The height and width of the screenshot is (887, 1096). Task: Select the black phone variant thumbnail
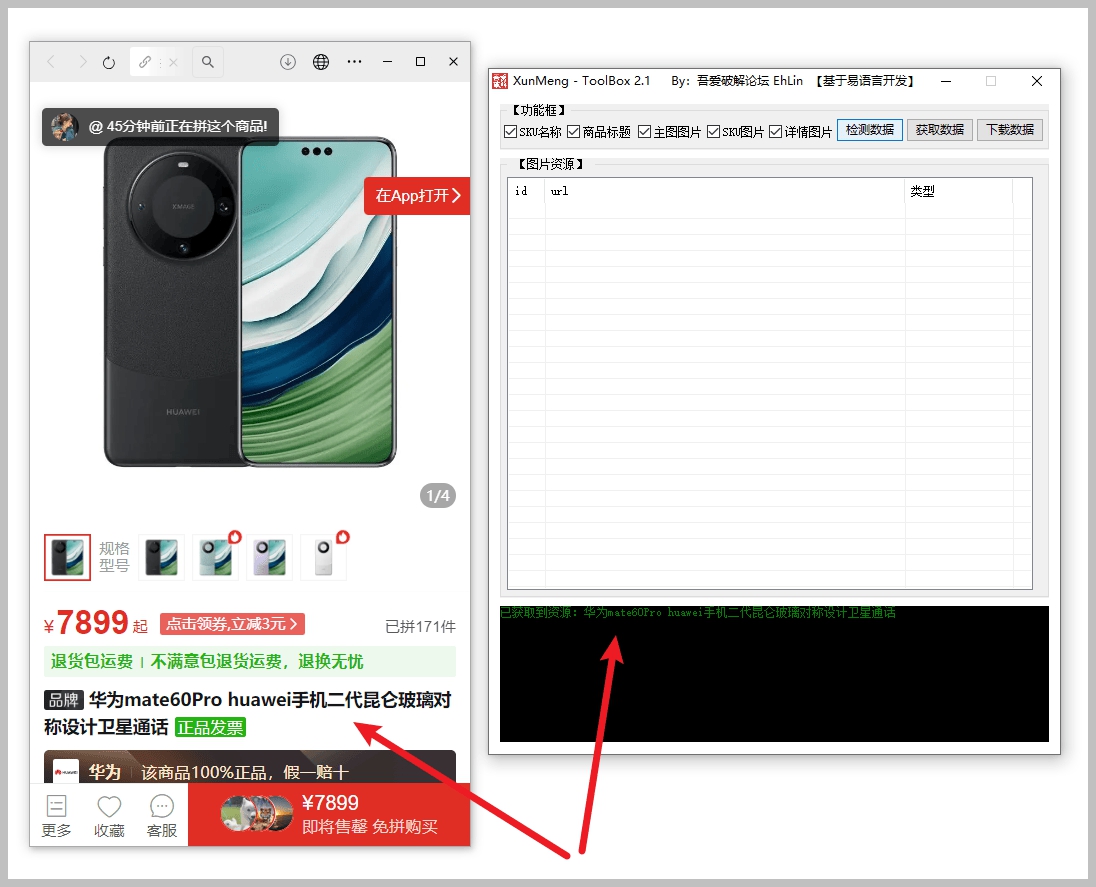point(161,557)
